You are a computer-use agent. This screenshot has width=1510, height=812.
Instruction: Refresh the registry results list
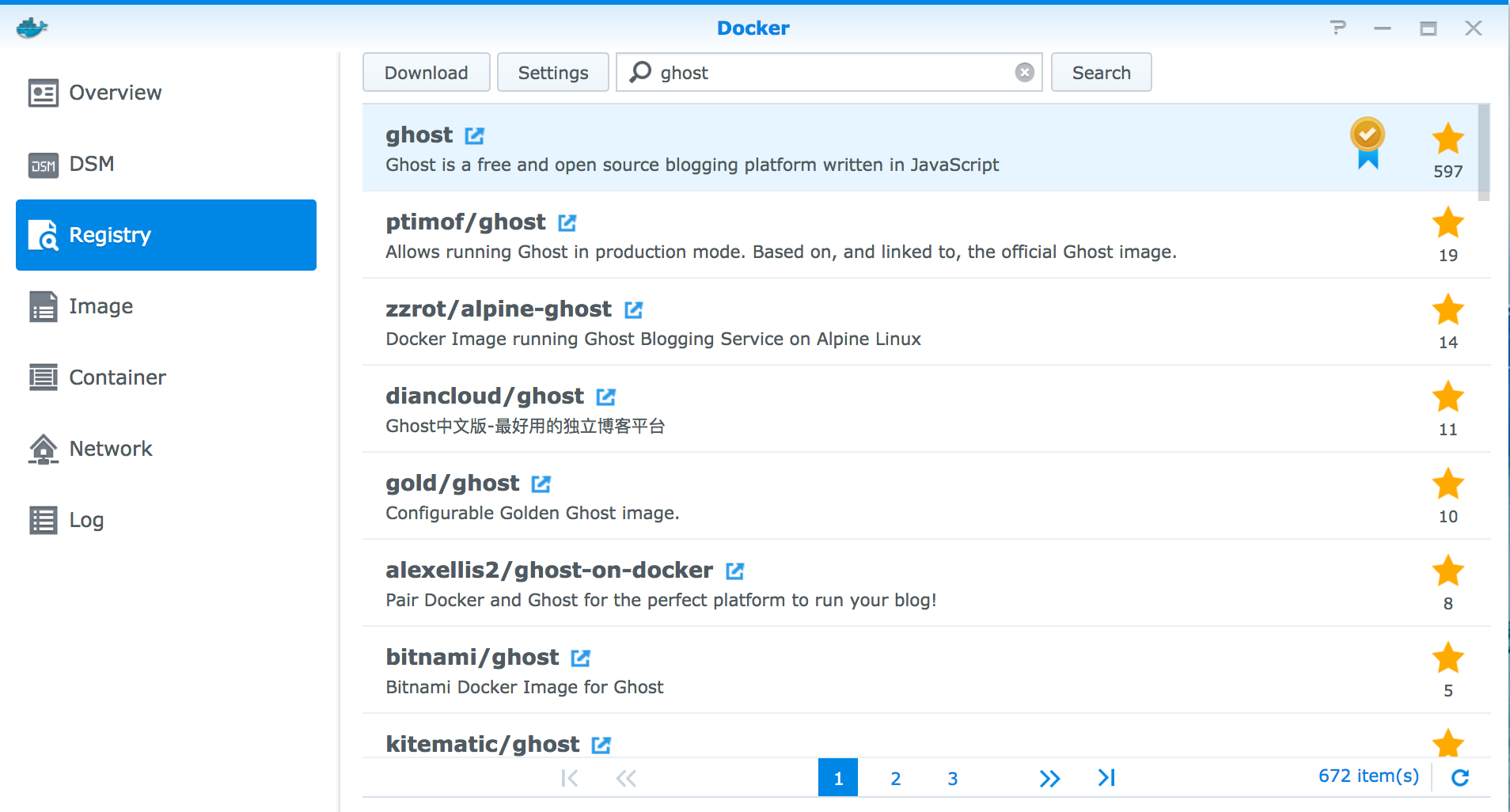click(x=1460, y=778)
